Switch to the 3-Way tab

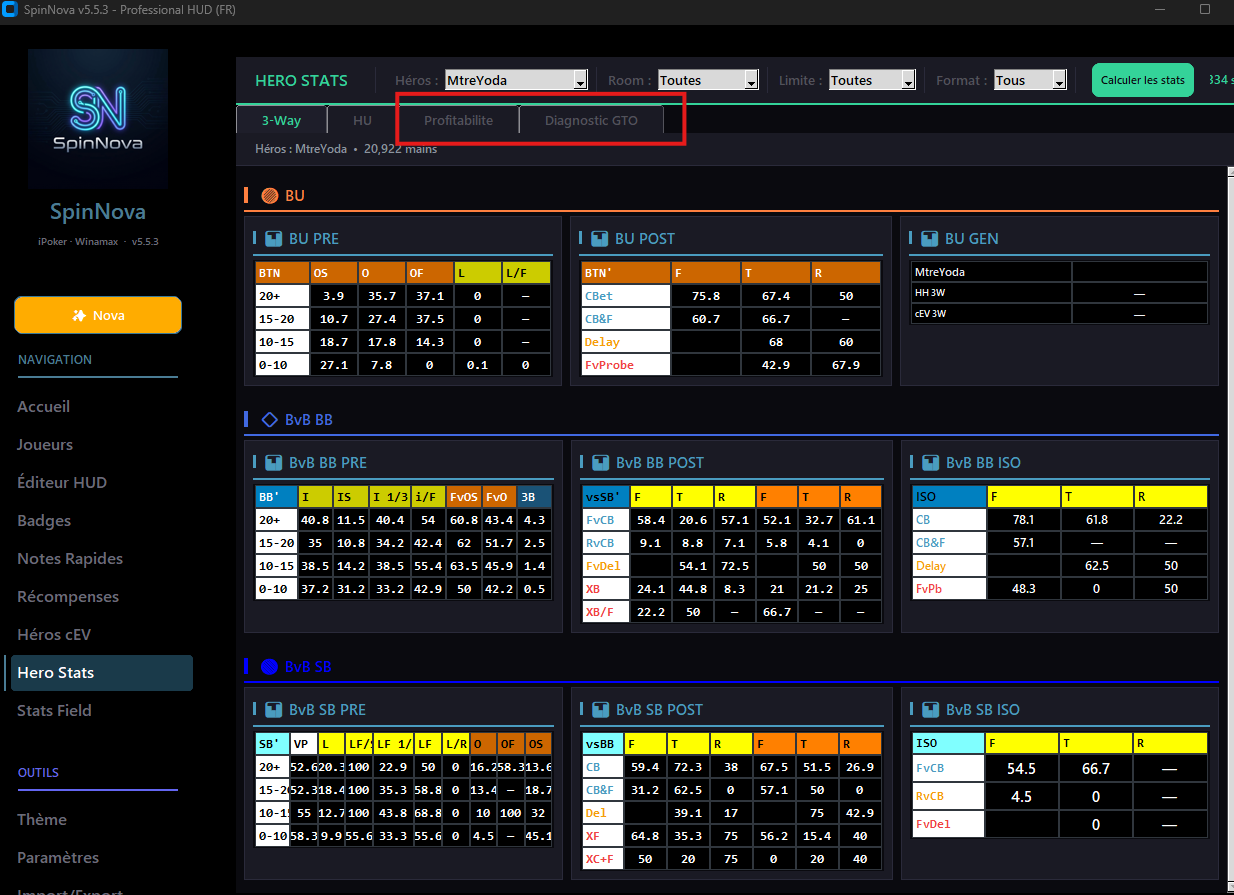281,120
